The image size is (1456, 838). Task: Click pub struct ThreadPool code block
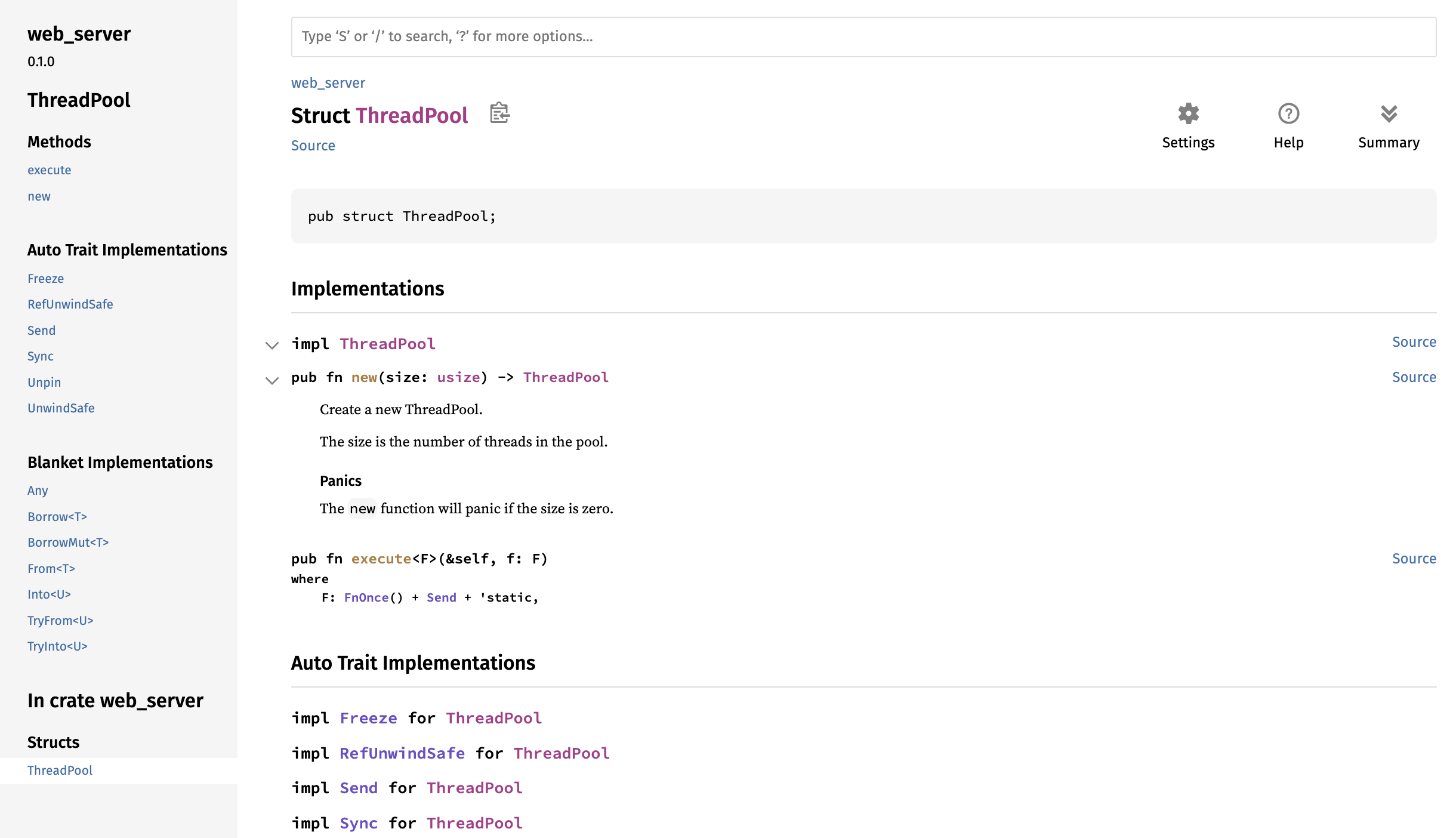click(863, 216)
